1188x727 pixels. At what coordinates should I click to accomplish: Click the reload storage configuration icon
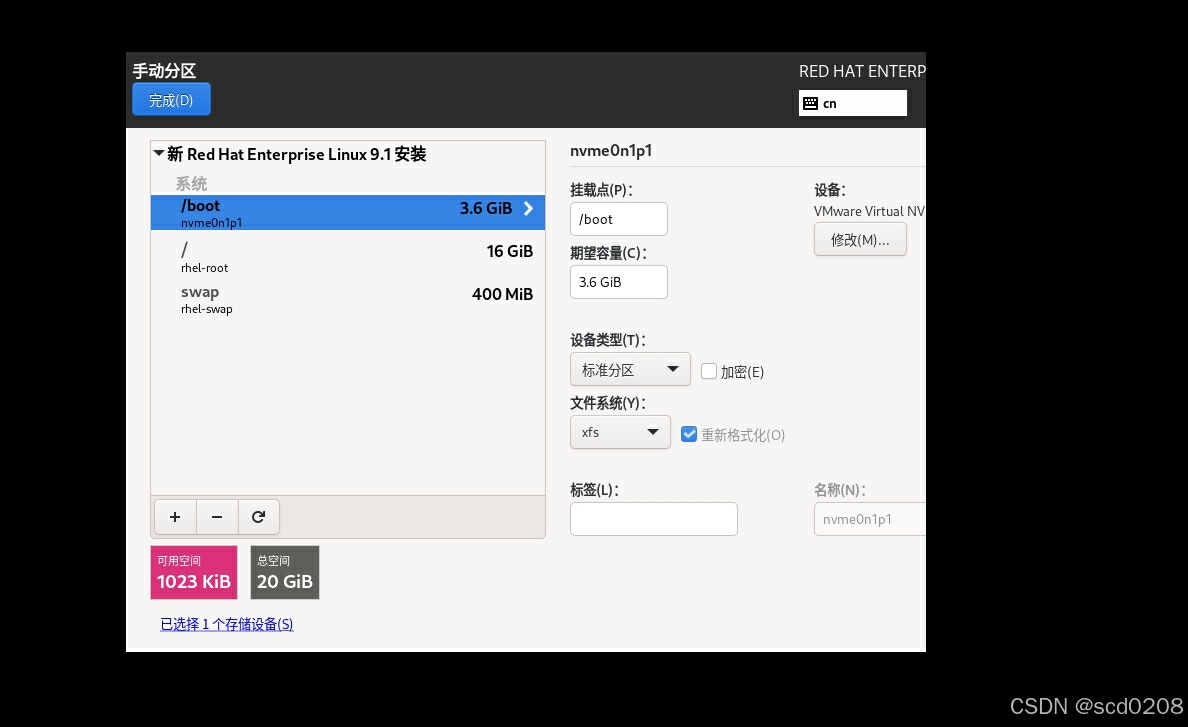tap(258, 517)
